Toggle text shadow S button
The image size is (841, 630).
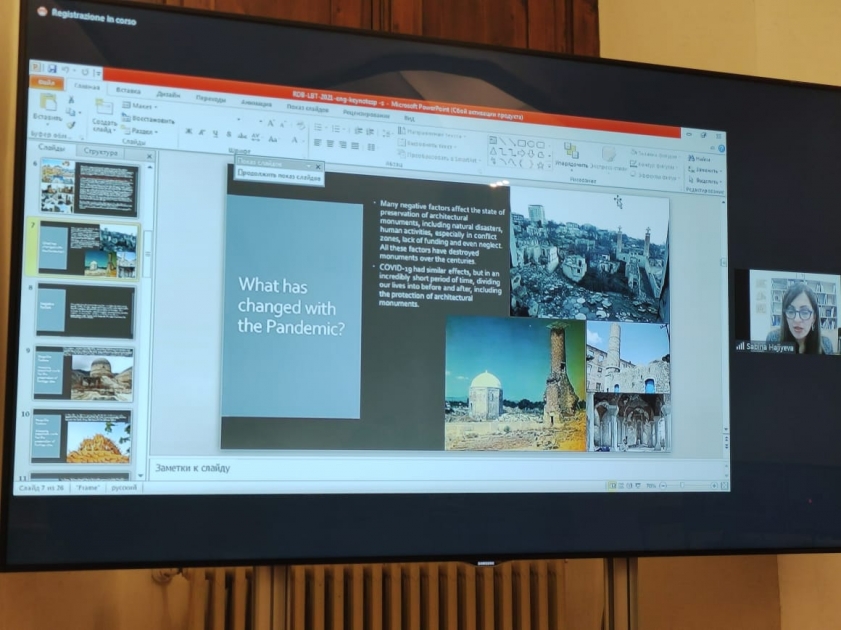click(x=229, y=135)
